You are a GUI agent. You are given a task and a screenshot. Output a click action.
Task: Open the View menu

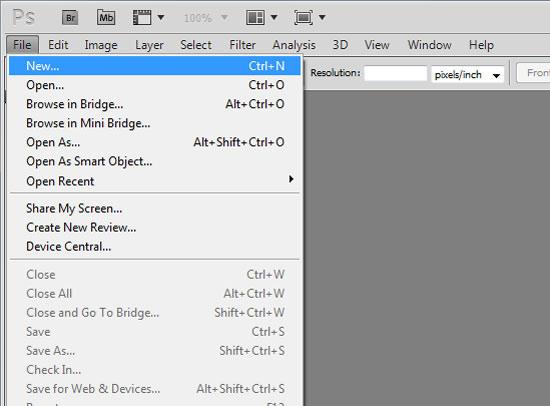[x=377, y=45]
